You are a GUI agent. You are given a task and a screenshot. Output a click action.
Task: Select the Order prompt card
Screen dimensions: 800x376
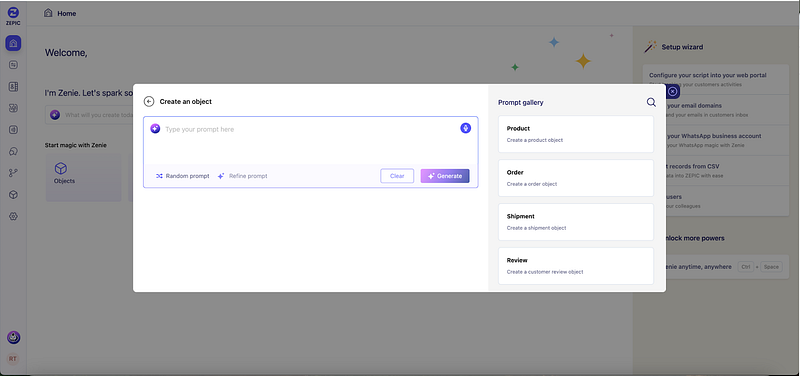(x=576, y=178)
